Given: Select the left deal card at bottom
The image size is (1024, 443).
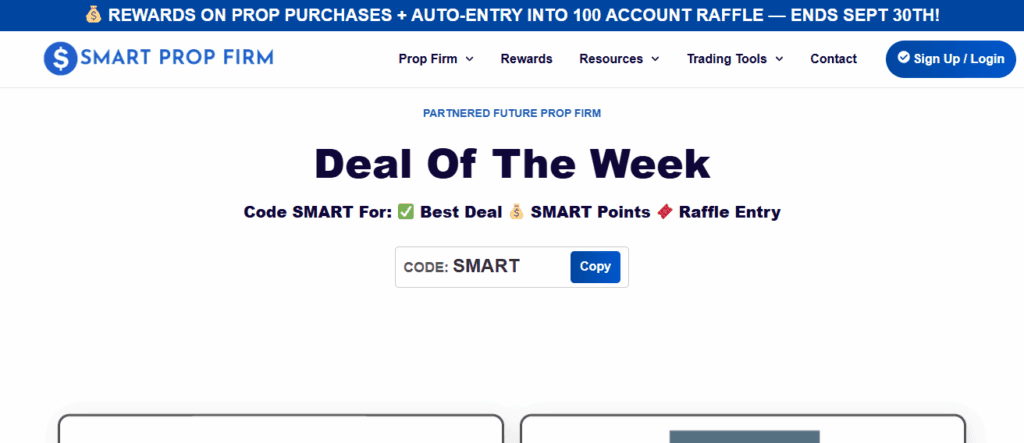Looking at the screenshot, I should 280,430.
